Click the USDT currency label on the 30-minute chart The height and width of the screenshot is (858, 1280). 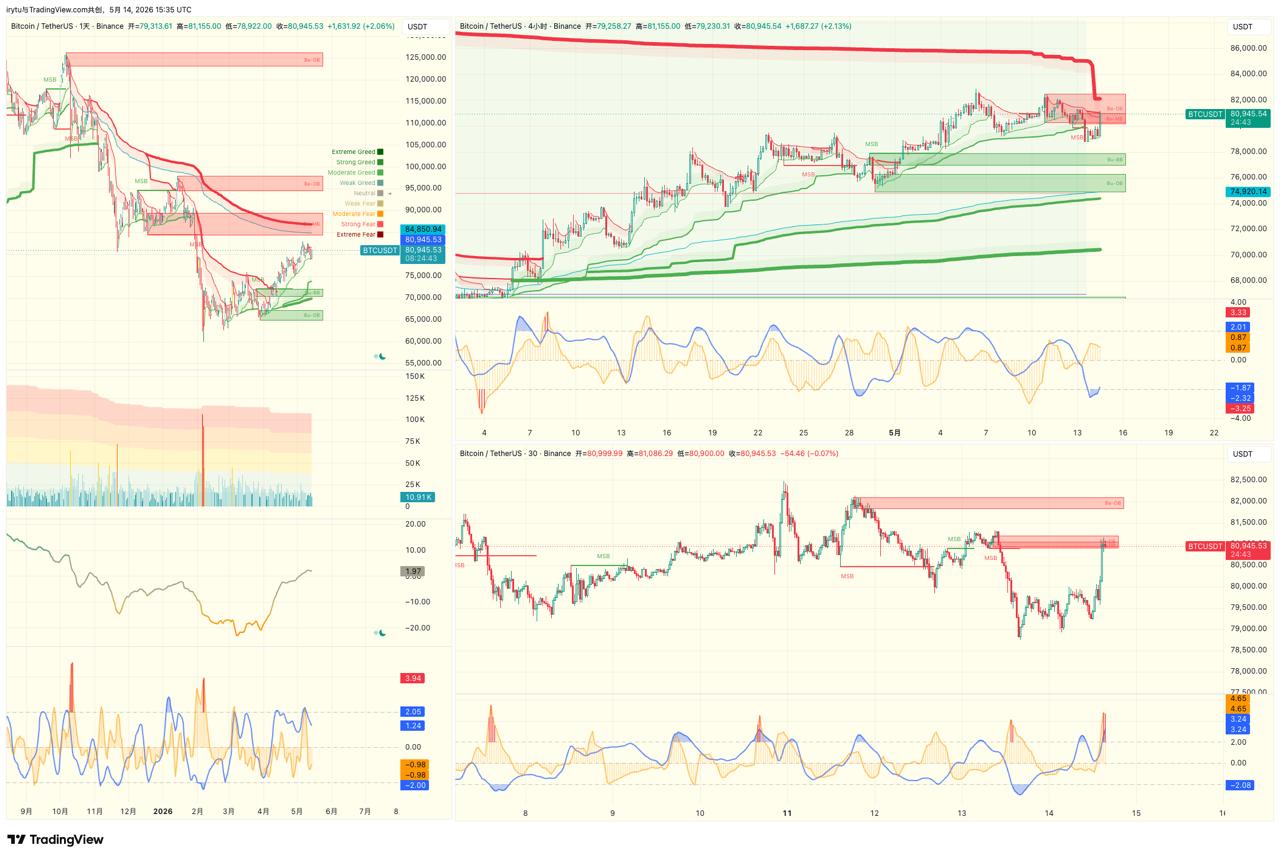click(x=1243, y=454)
